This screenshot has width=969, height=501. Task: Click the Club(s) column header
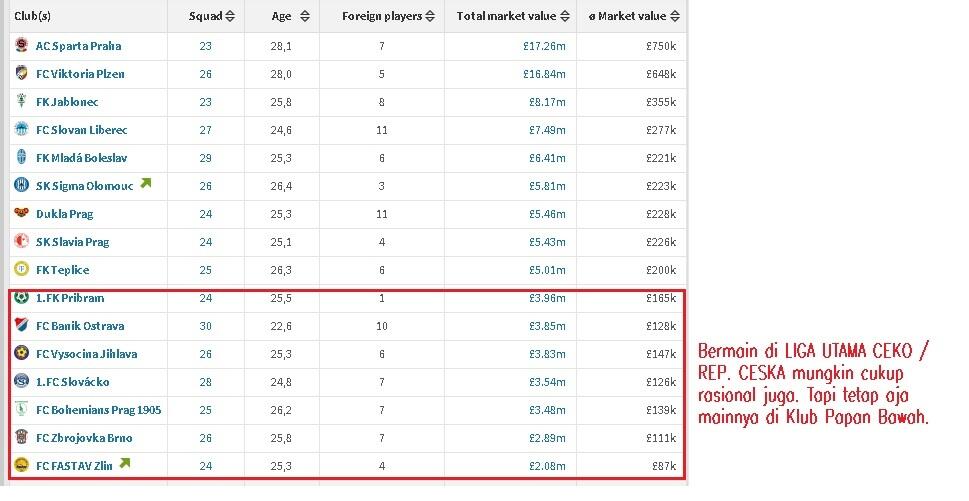(33, 17)
